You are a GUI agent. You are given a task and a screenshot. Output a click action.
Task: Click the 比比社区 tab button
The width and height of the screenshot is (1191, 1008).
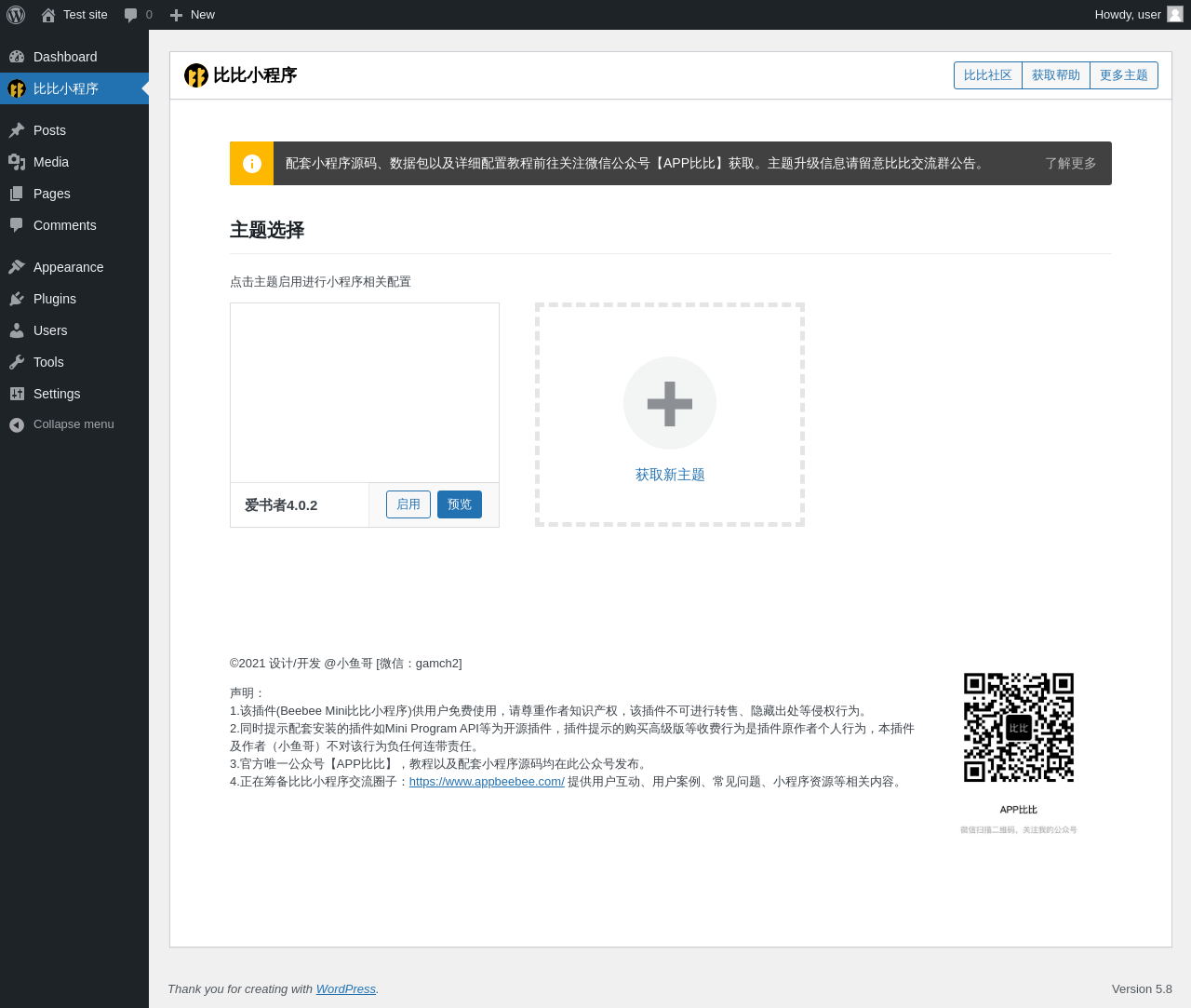click(988, 75)
